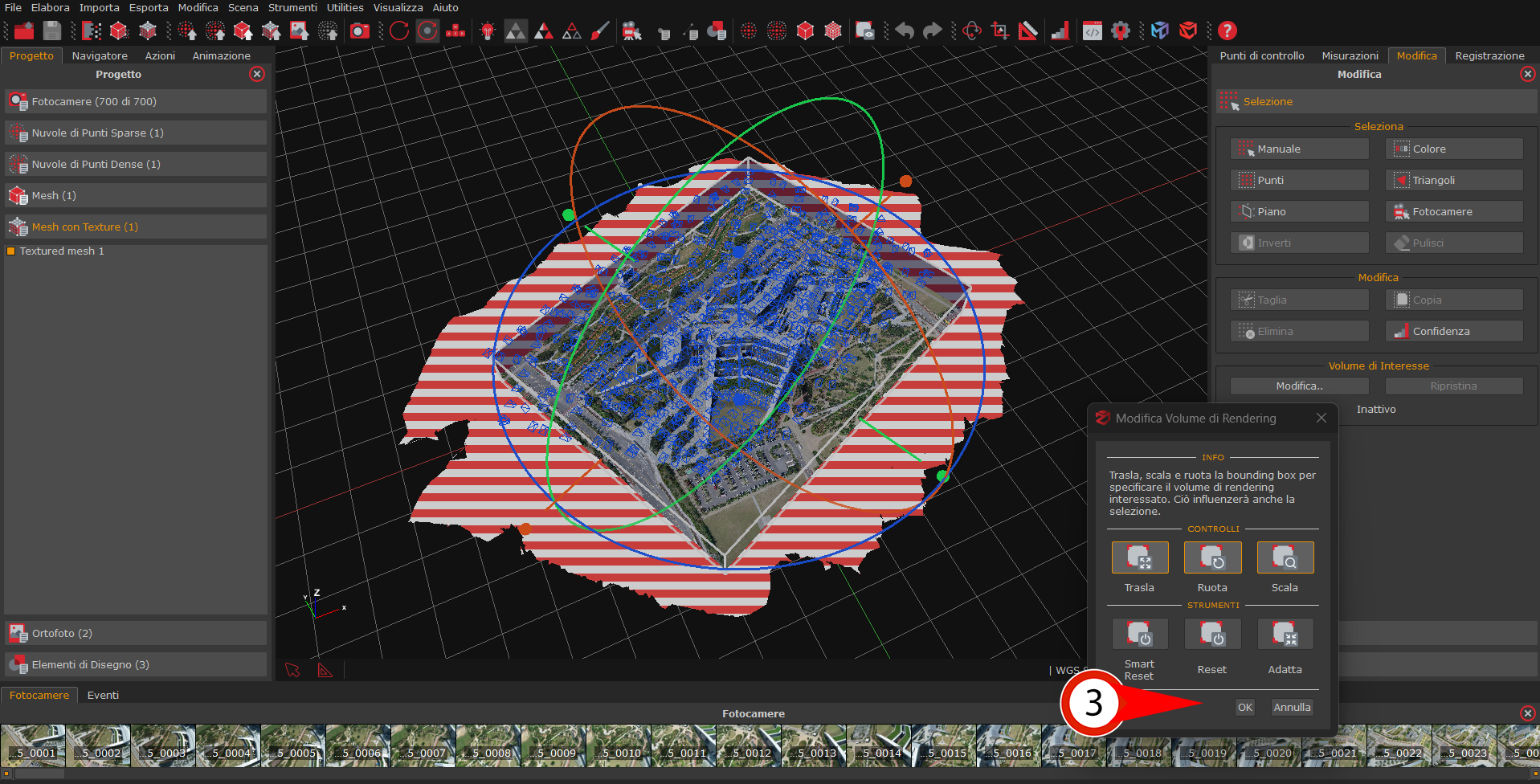Click the undo arrow in toolbar

[905, 31]
